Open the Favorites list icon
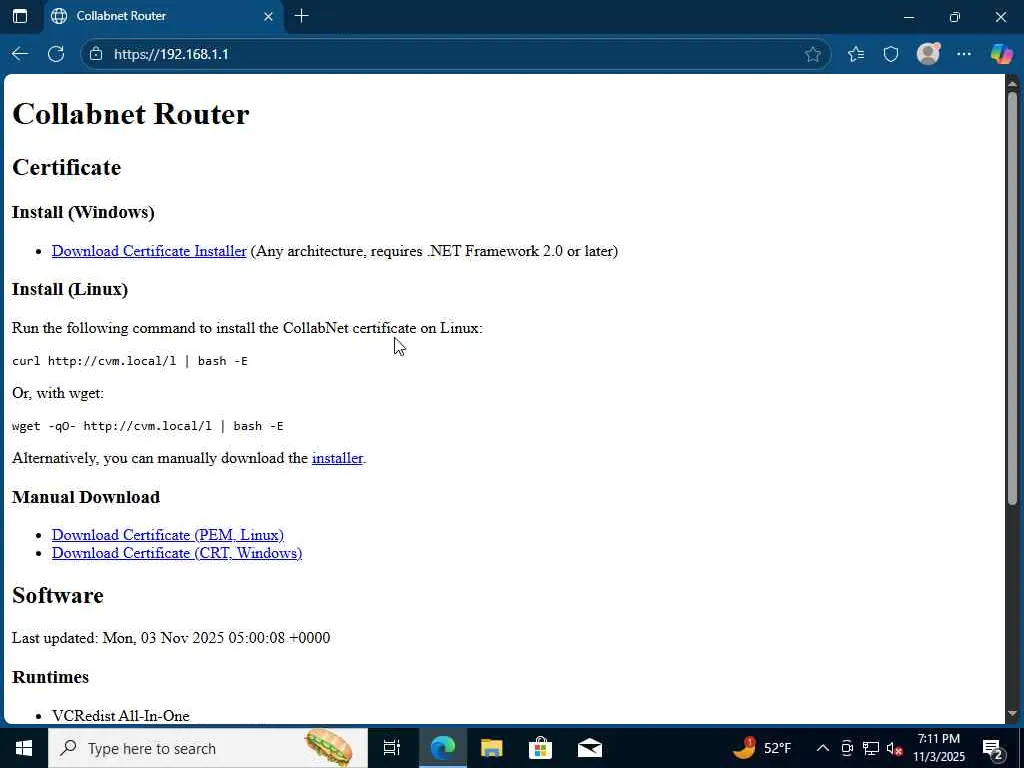The image size is (1024, 768). [856, 54]
